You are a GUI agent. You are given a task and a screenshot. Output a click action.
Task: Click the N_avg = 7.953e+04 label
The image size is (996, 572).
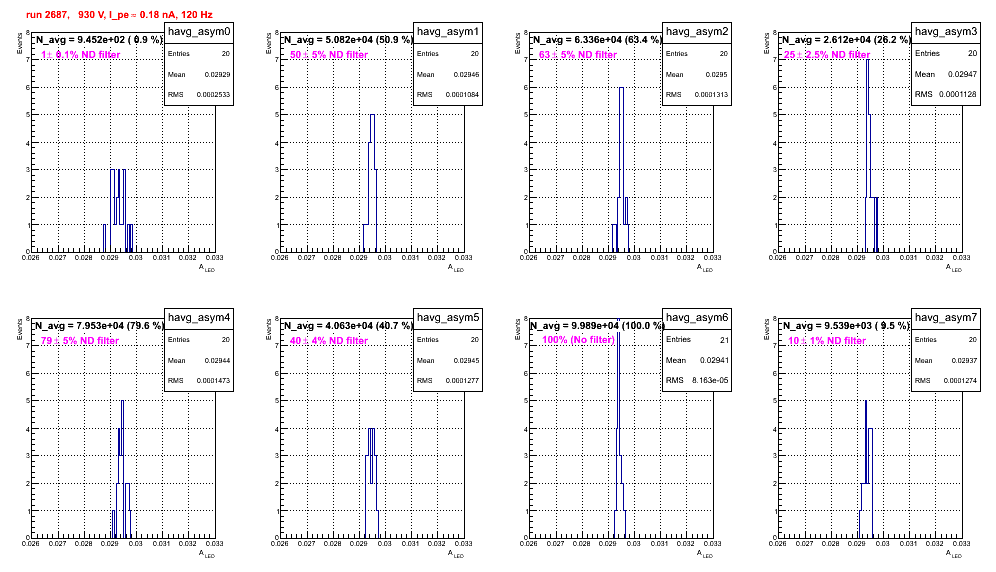coord(99,326)
